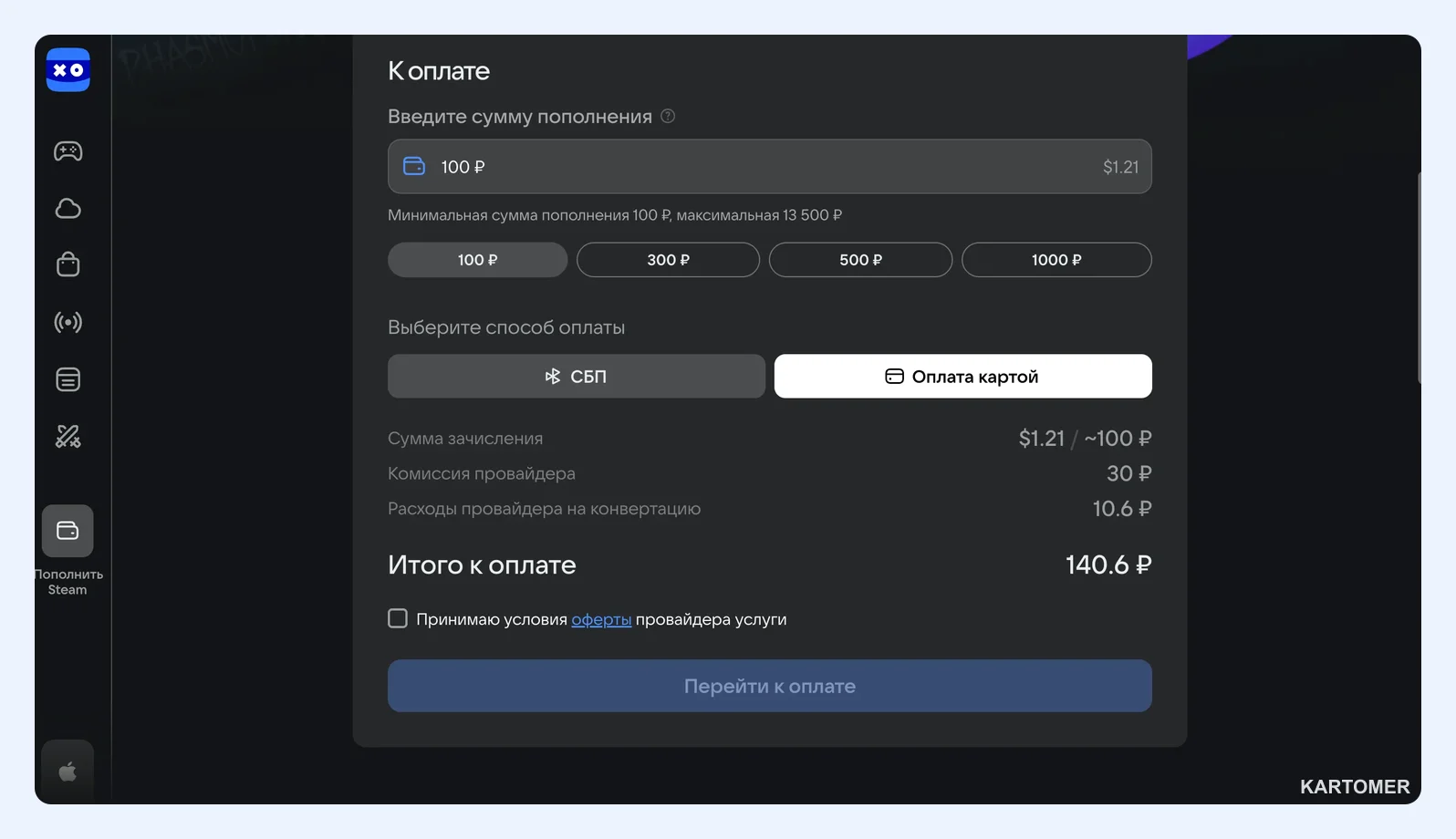Open the XO logo home icon

pos(68,70)
